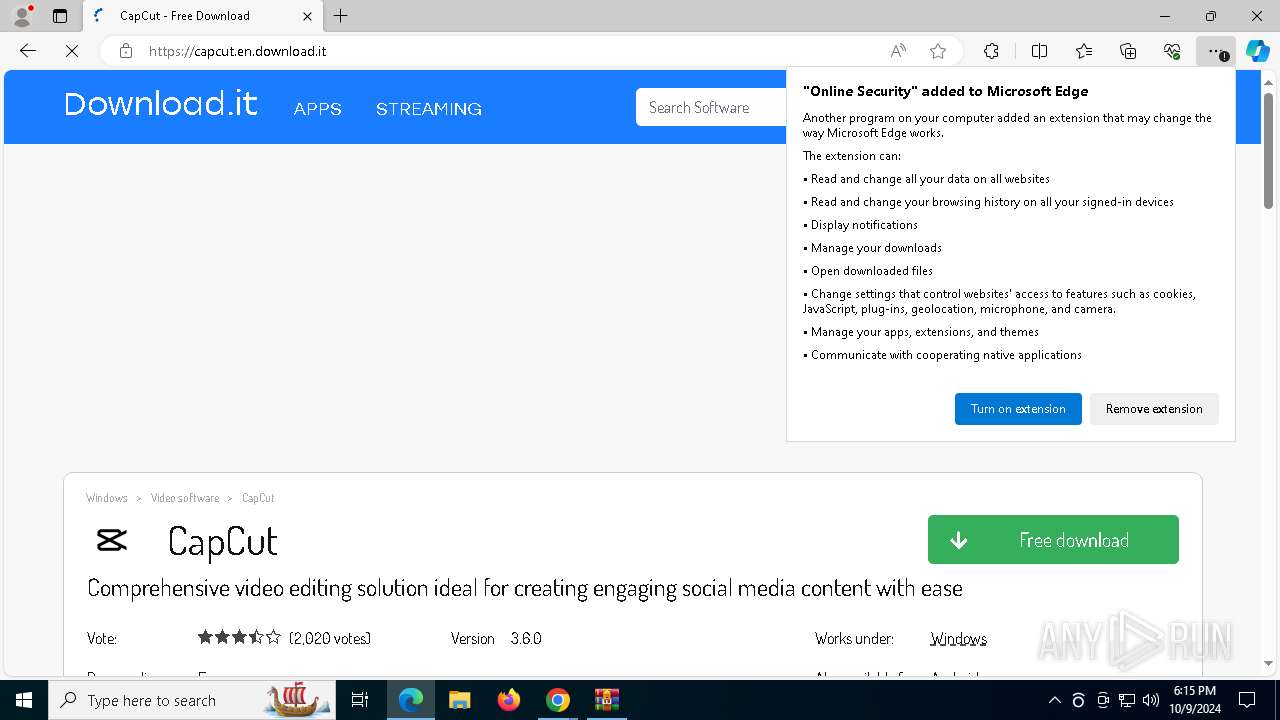The height and width of the screenshot is (720, 1280).
Task: Launch Chrome from taskbar
Action: coord(558,700)
